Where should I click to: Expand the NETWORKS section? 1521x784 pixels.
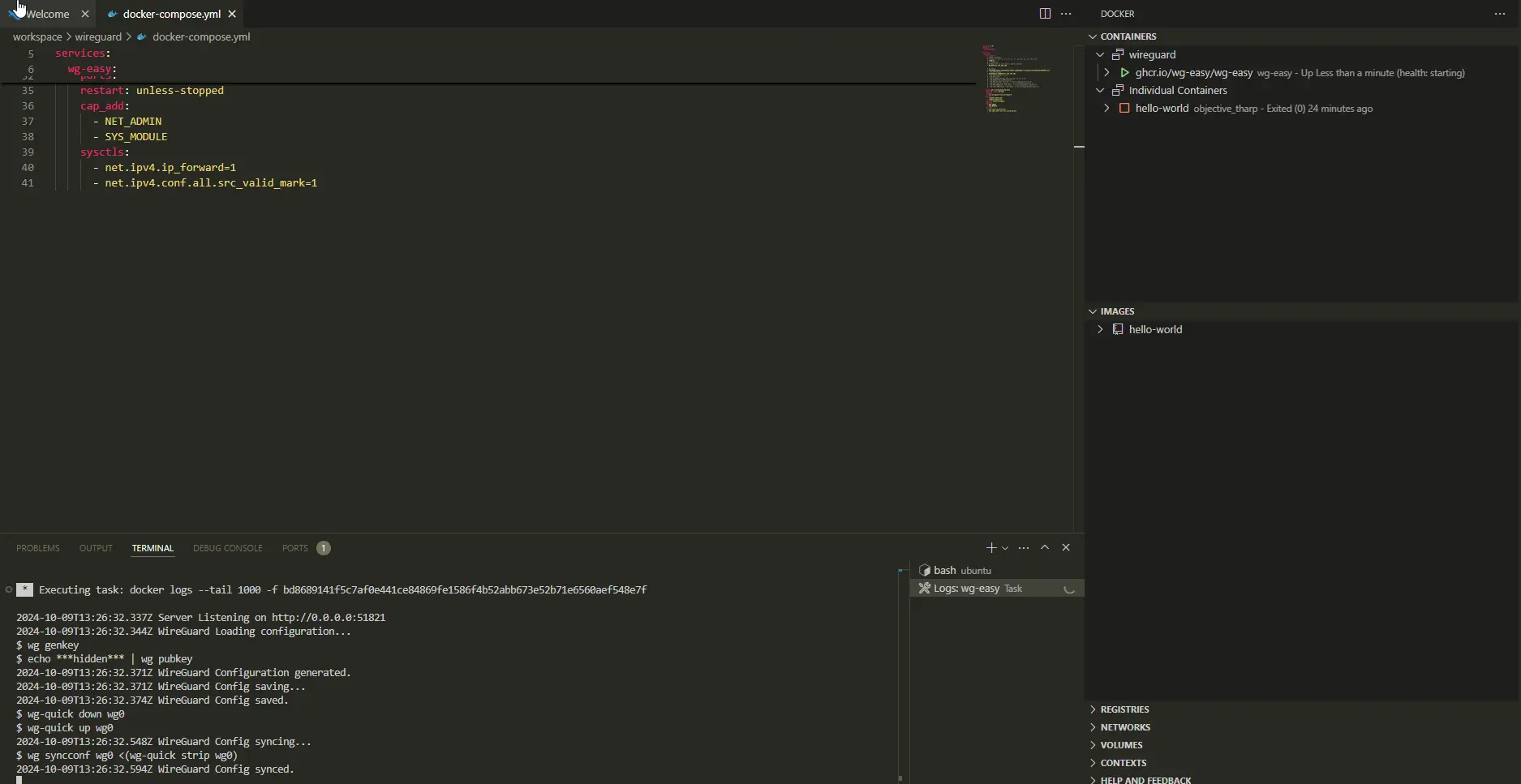point(1093,727)
